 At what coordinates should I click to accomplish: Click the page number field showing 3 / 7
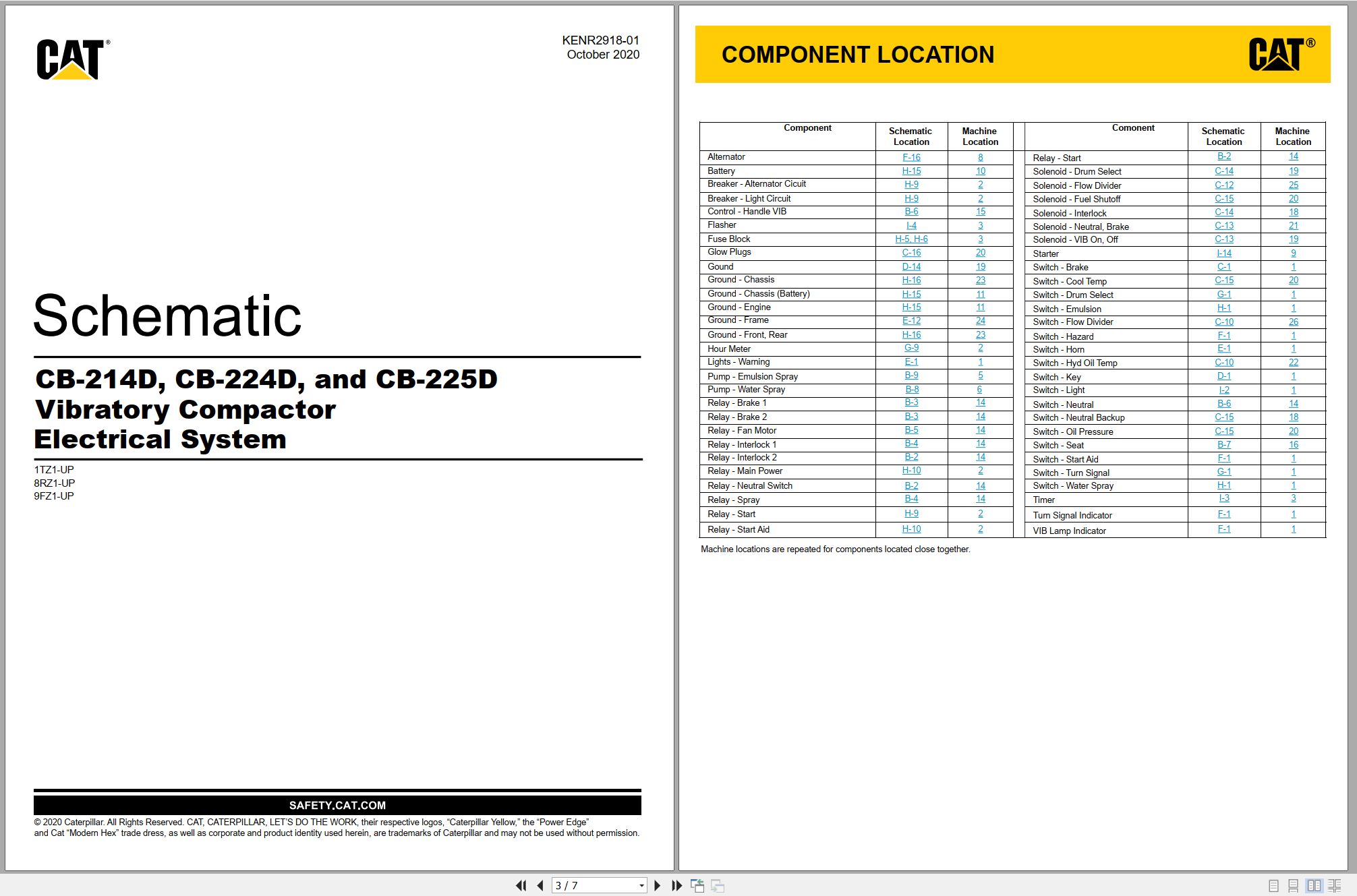[594, 885]
